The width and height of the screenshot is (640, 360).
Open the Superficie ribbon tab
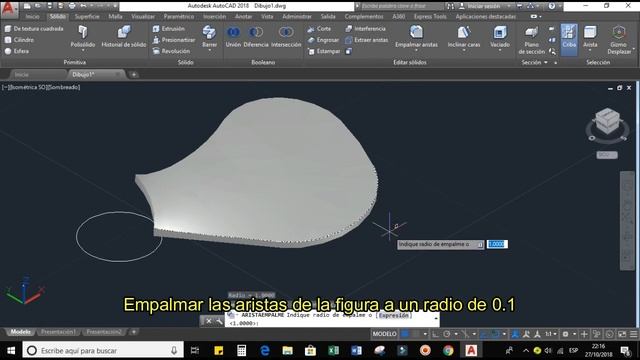pos(87,16)
